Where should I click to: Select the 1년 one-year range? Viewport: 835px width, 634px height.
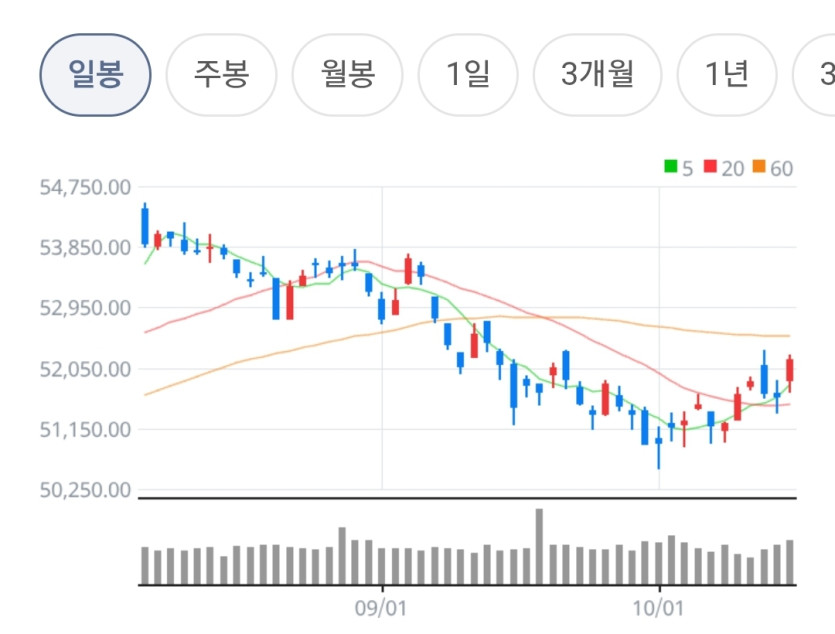point(727,75)
